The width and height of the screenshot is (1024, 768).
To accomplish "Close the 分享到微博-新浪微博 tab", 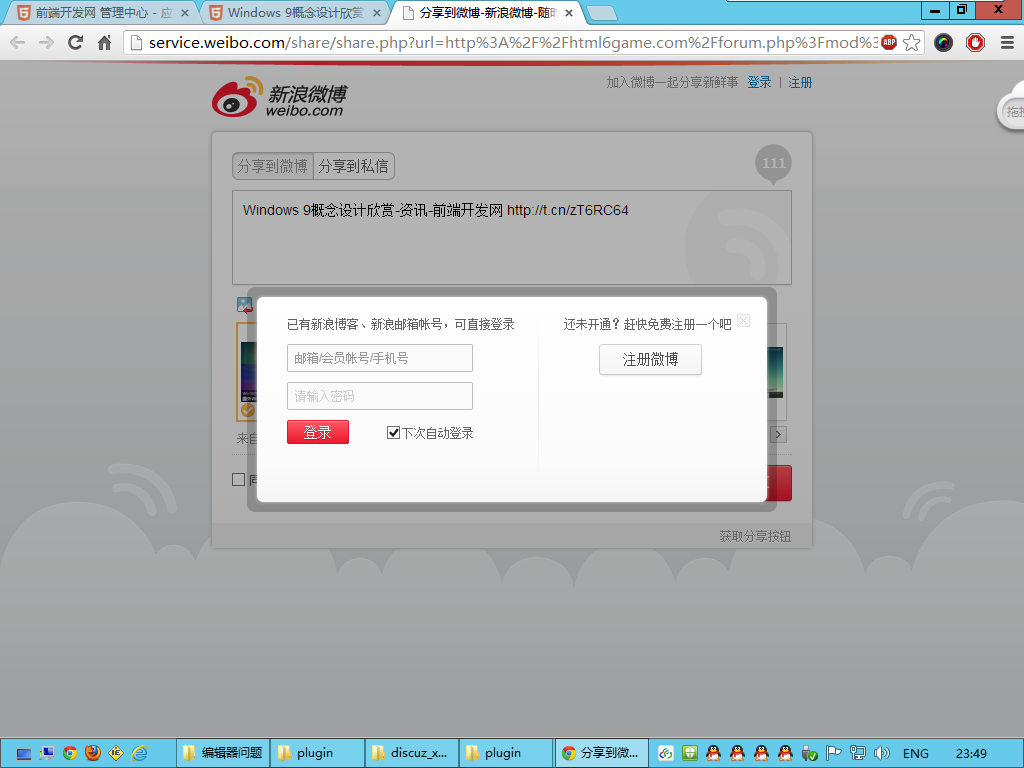I will coord(569,13).
